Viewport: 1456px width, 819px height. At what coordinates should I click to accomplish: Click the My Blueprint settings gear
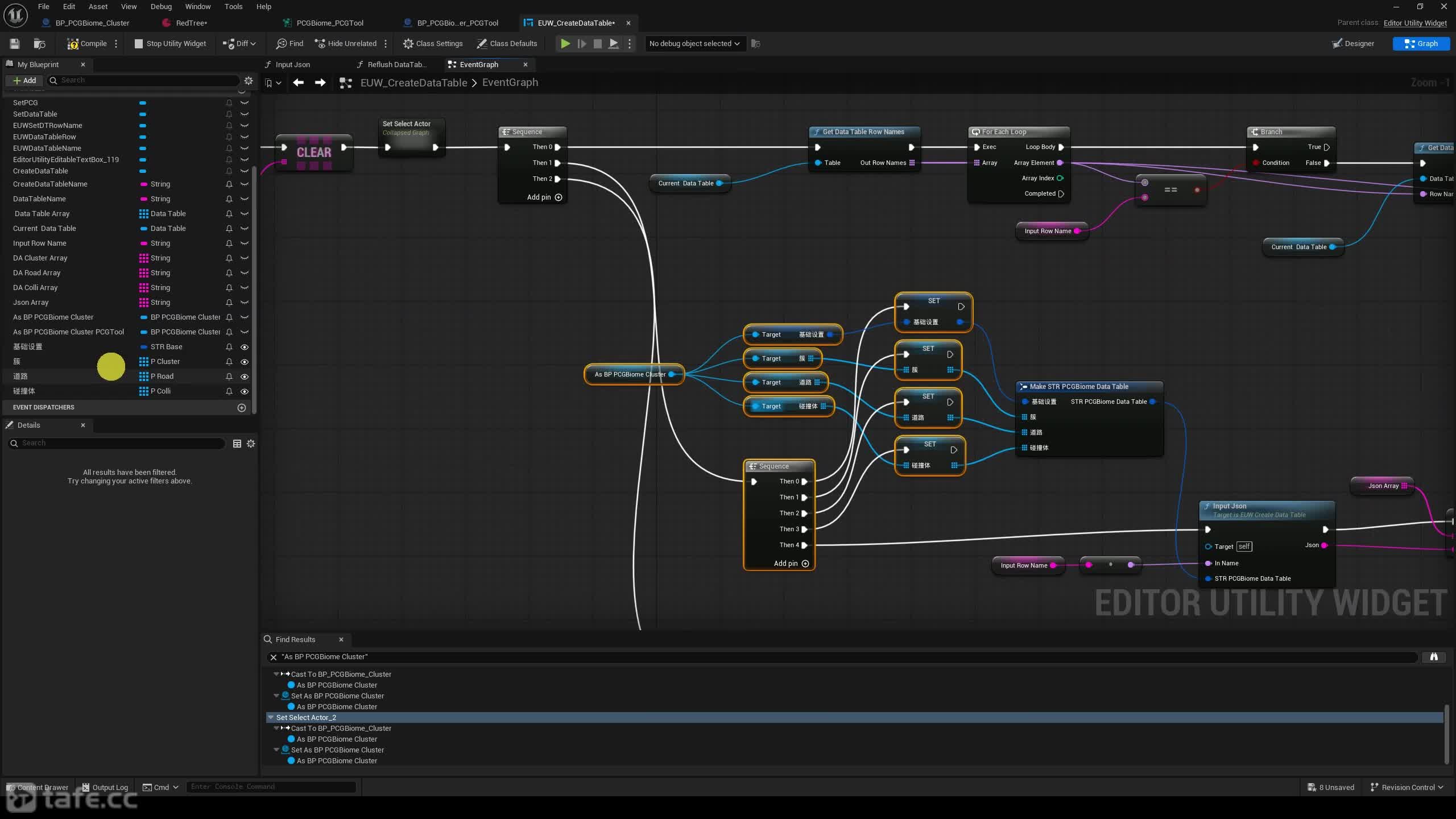[x=249, y=80]
